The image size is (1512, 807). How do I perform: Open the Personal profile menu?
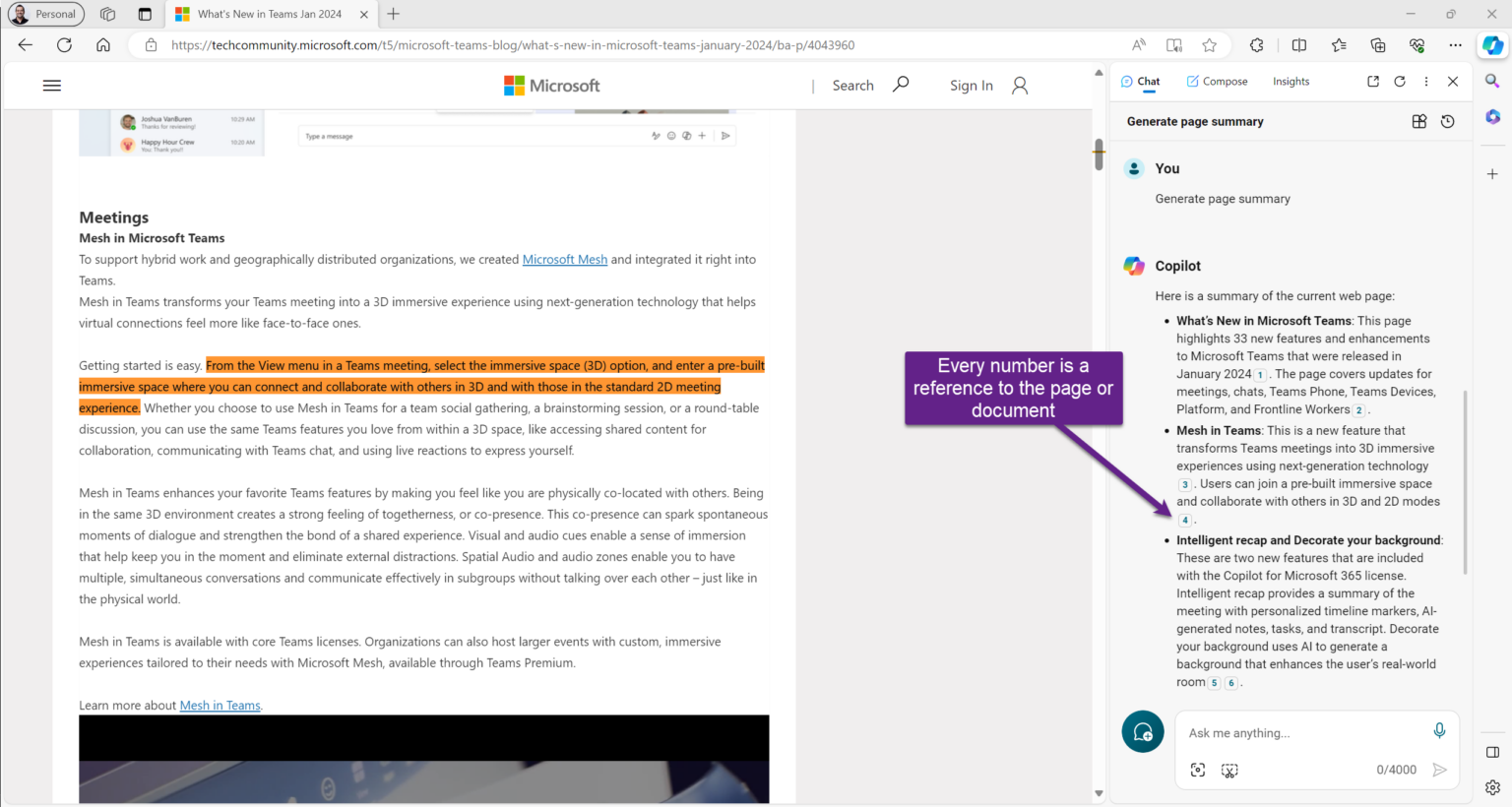(45, 14)
